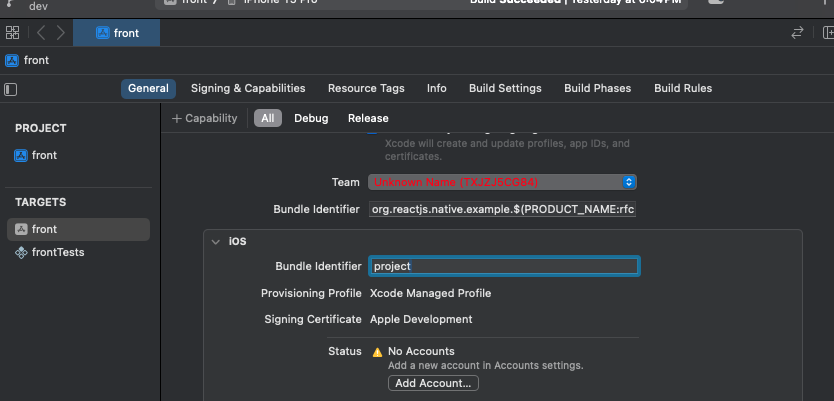The height and width of the screenshot is (401, 834).
Task: Click the Add Account button
Action: [433, 383]
